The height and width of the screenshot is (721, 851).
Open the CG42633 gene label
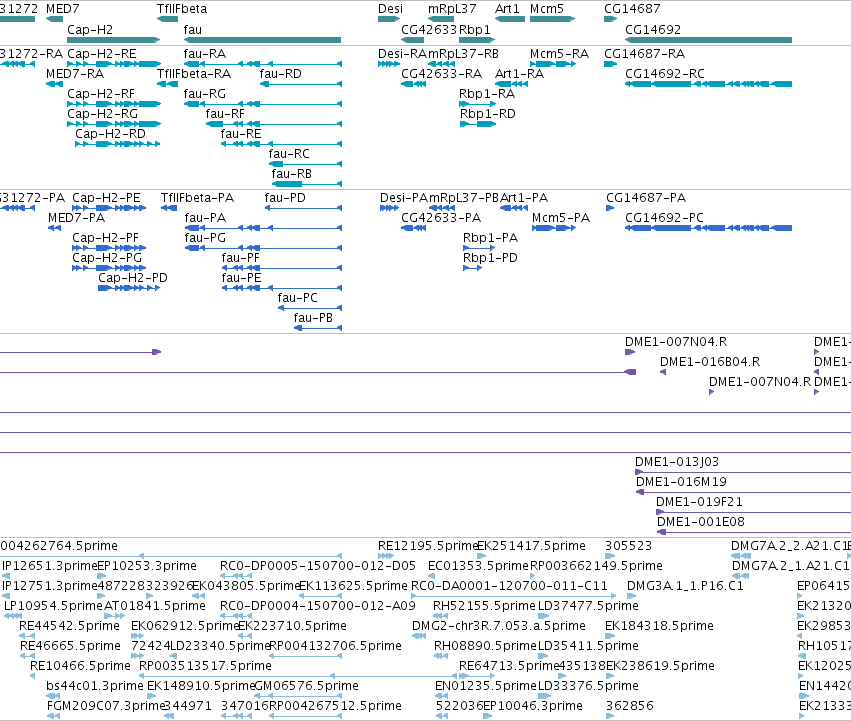(429, 29)
